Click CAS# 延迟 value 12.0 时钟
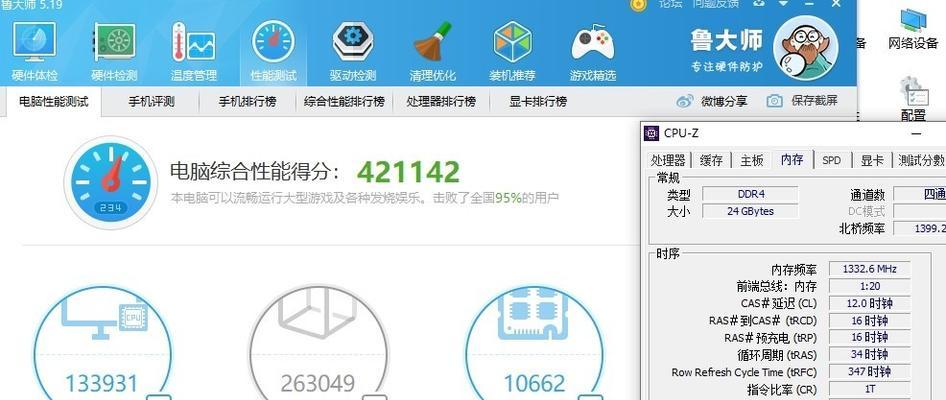 pos(869,303)
